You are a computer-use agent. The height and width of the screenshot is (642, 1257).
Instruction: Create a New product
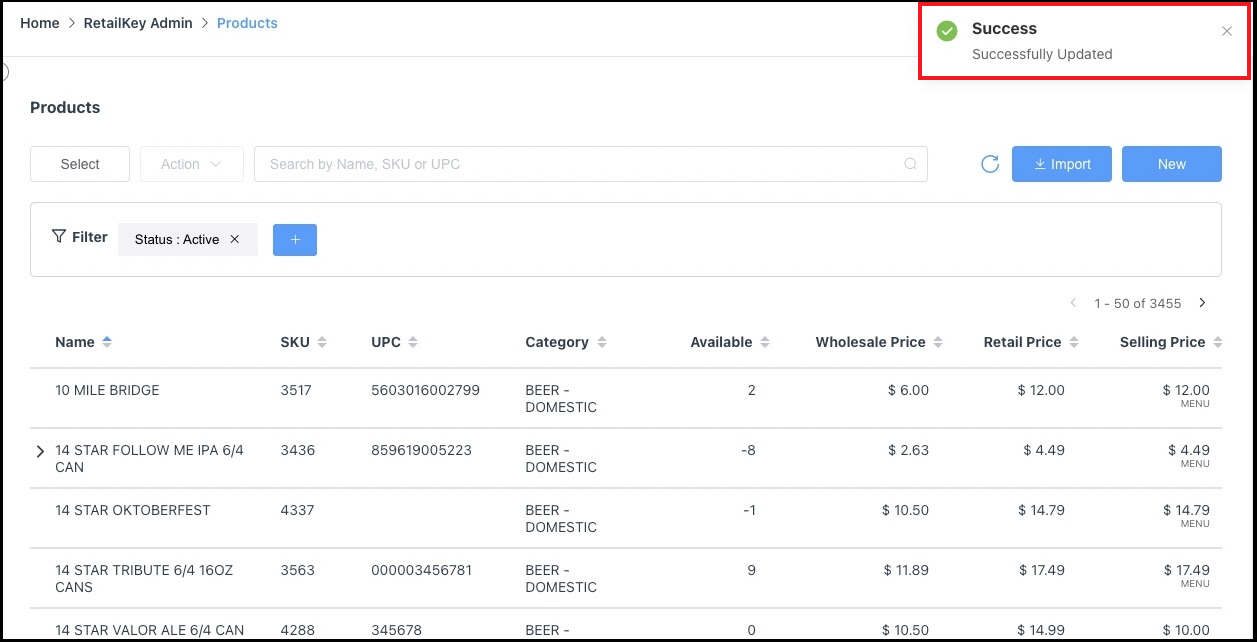pyautogui.click(x=1171, y=164)
